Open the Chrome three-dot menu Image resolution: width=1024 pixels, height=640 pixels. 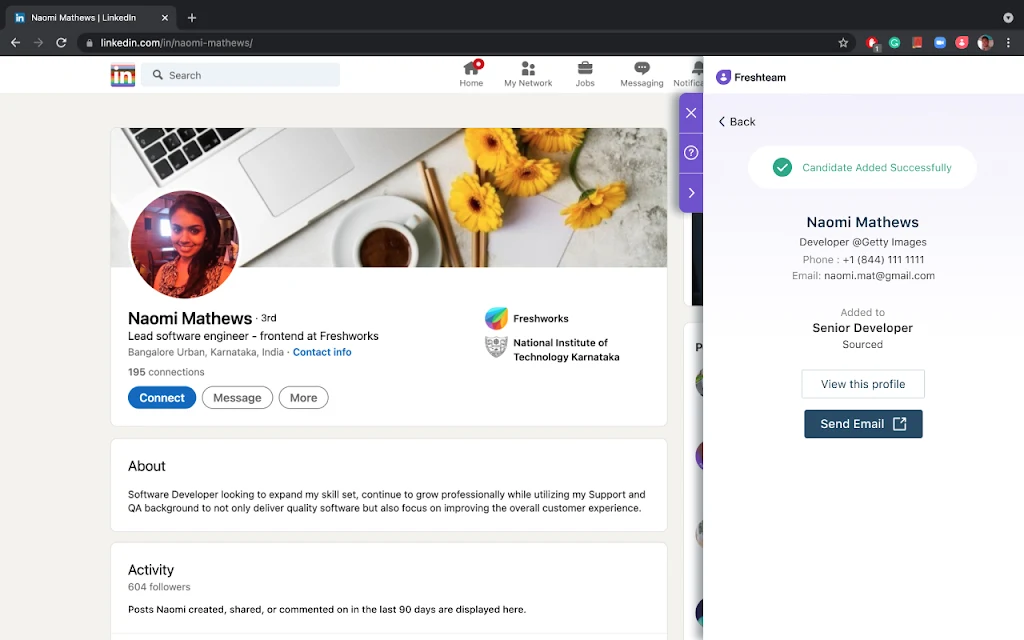coord(1008,42)
